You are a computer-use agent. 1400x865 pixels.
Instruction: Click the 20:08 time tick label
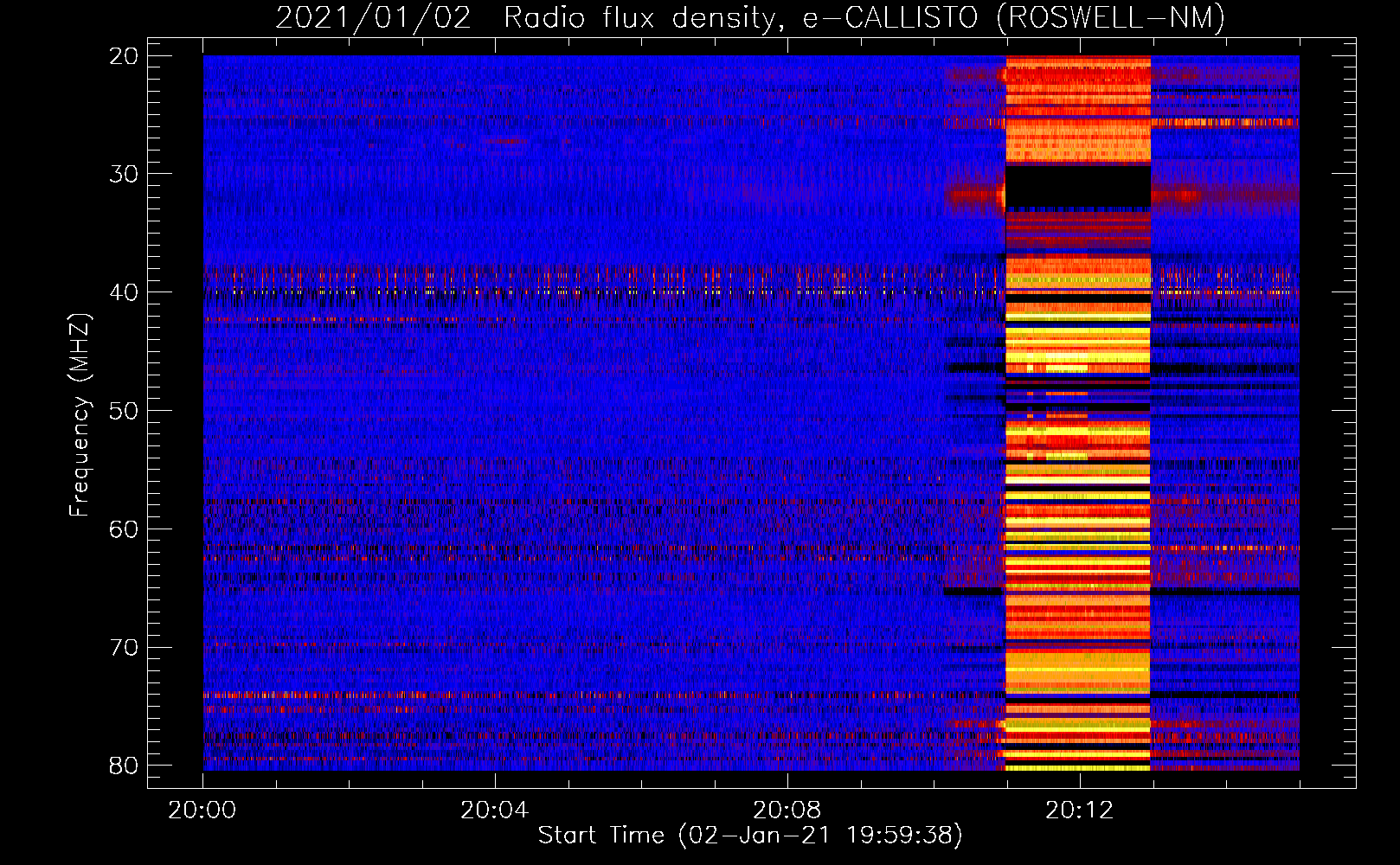coord(787,811)
